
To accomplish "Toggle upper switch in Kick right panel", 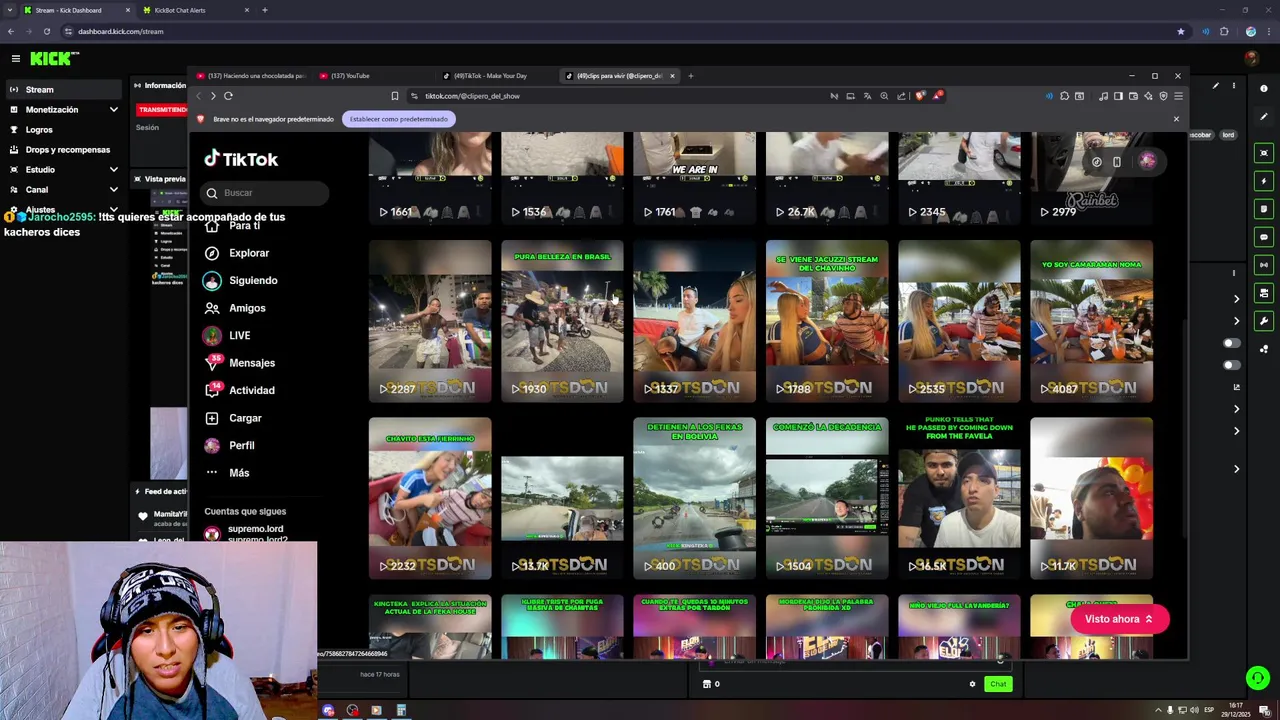I will pyautogui.click(x=1231, y=343).
